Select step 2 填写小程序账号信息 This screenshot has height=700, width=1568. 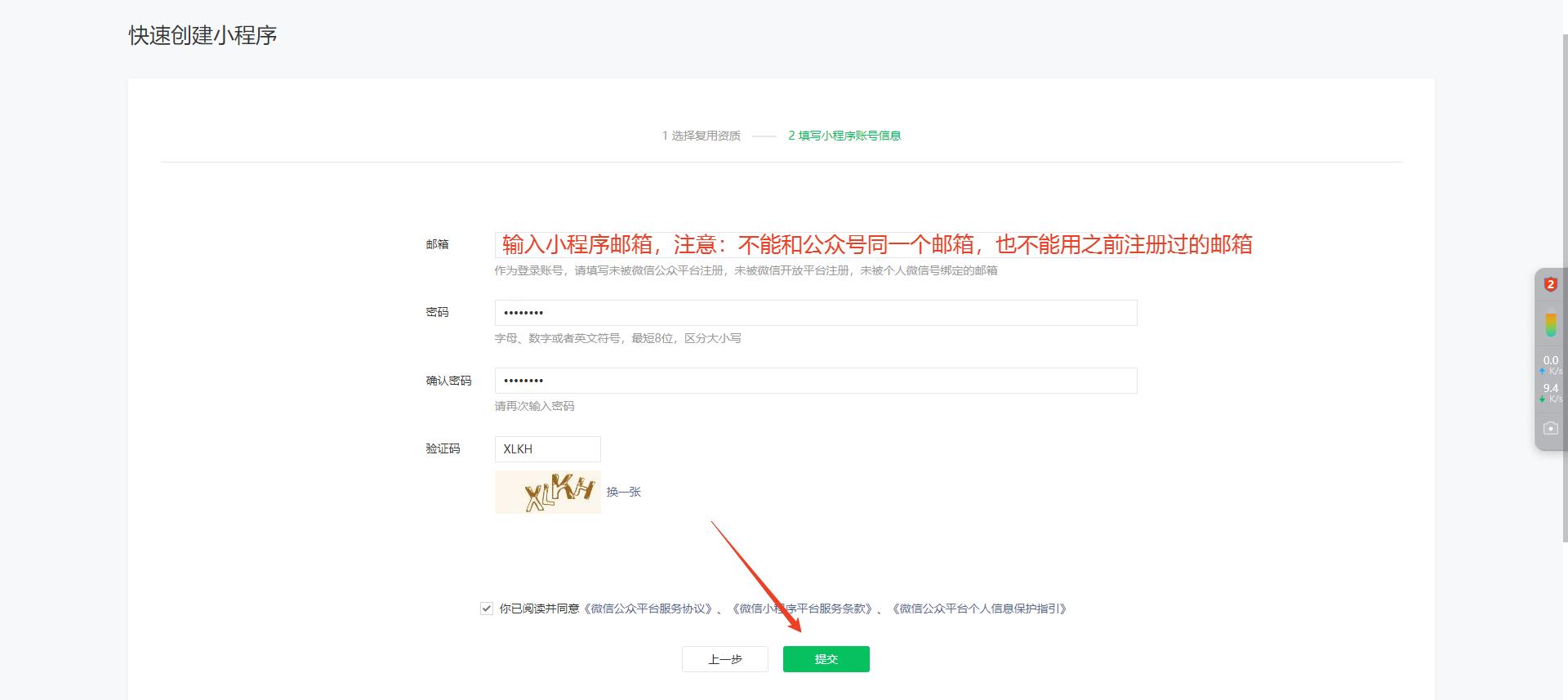(844, 136)
